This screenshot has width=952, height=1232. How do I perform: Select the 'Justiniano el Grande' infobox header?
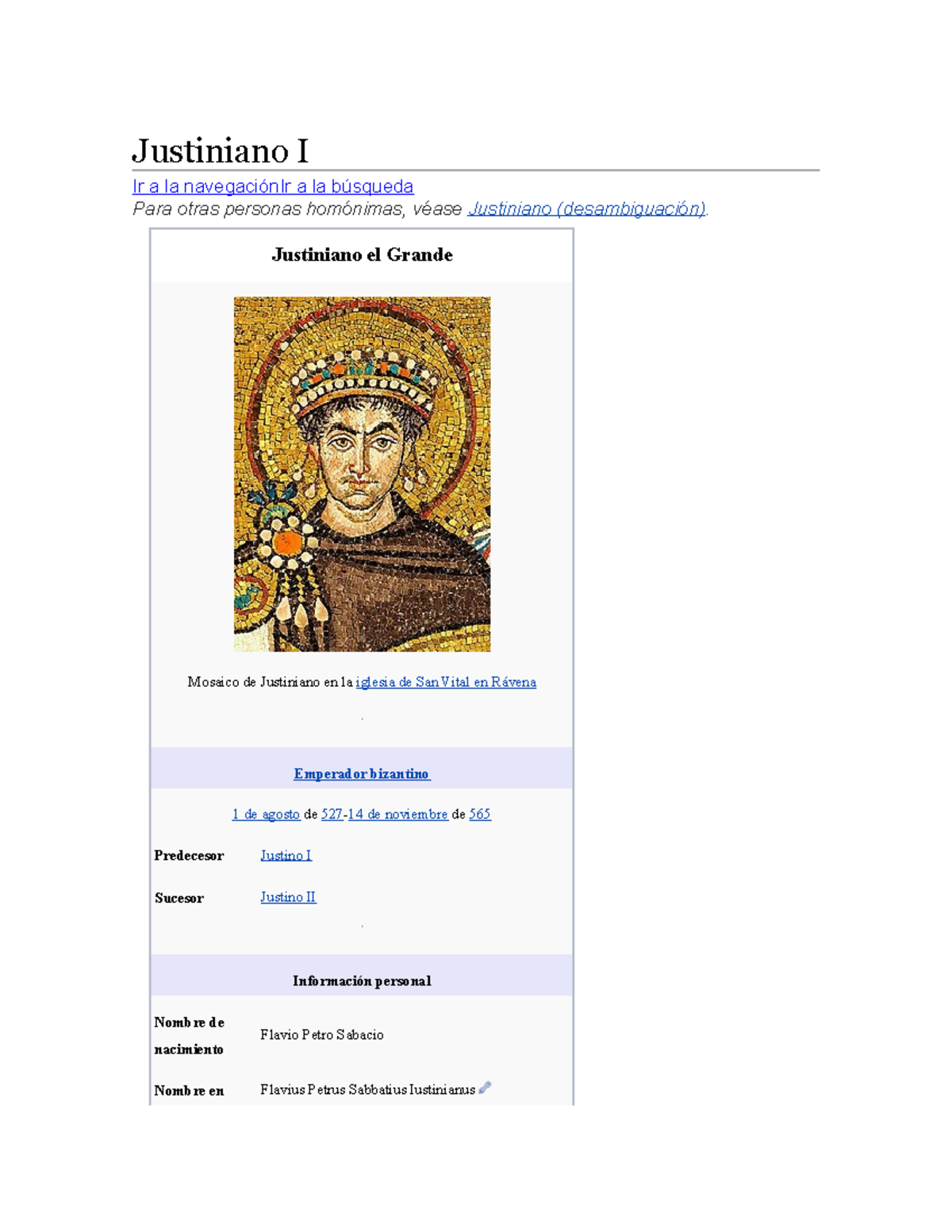pyautogui.click(x=362, y=255)
